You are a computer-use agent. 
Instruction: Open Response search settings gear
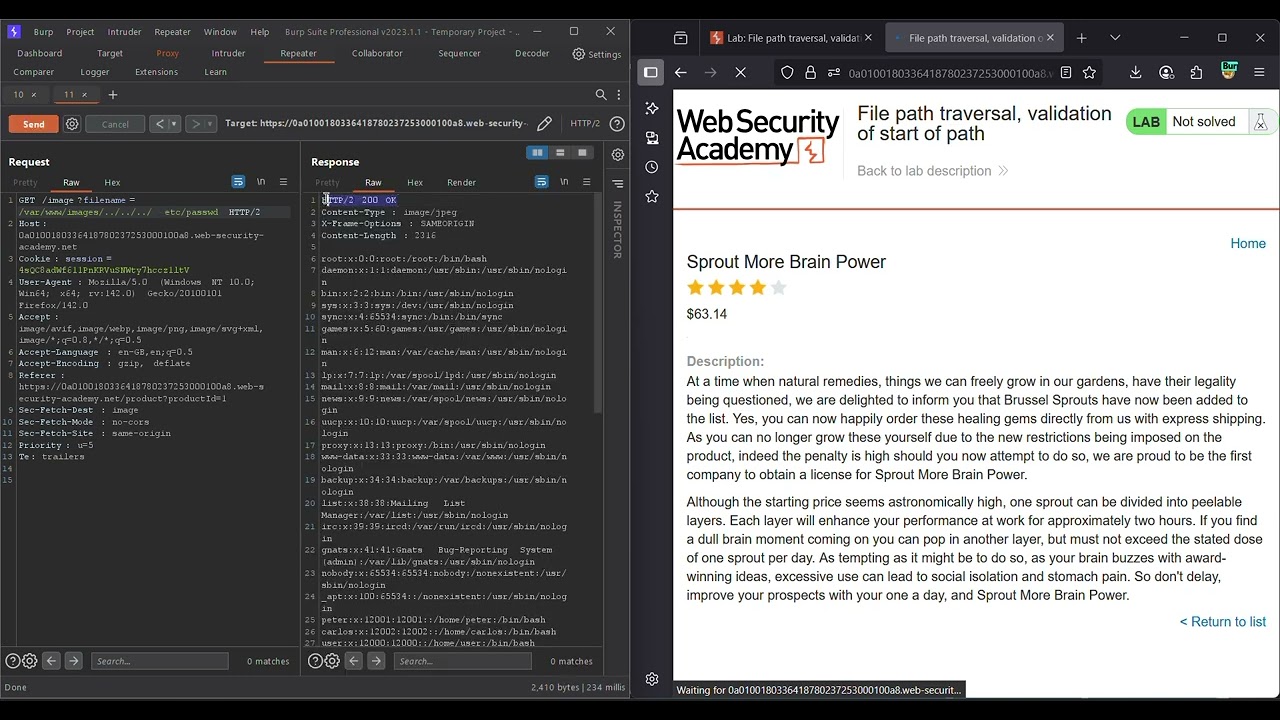(x=332, y=661)
